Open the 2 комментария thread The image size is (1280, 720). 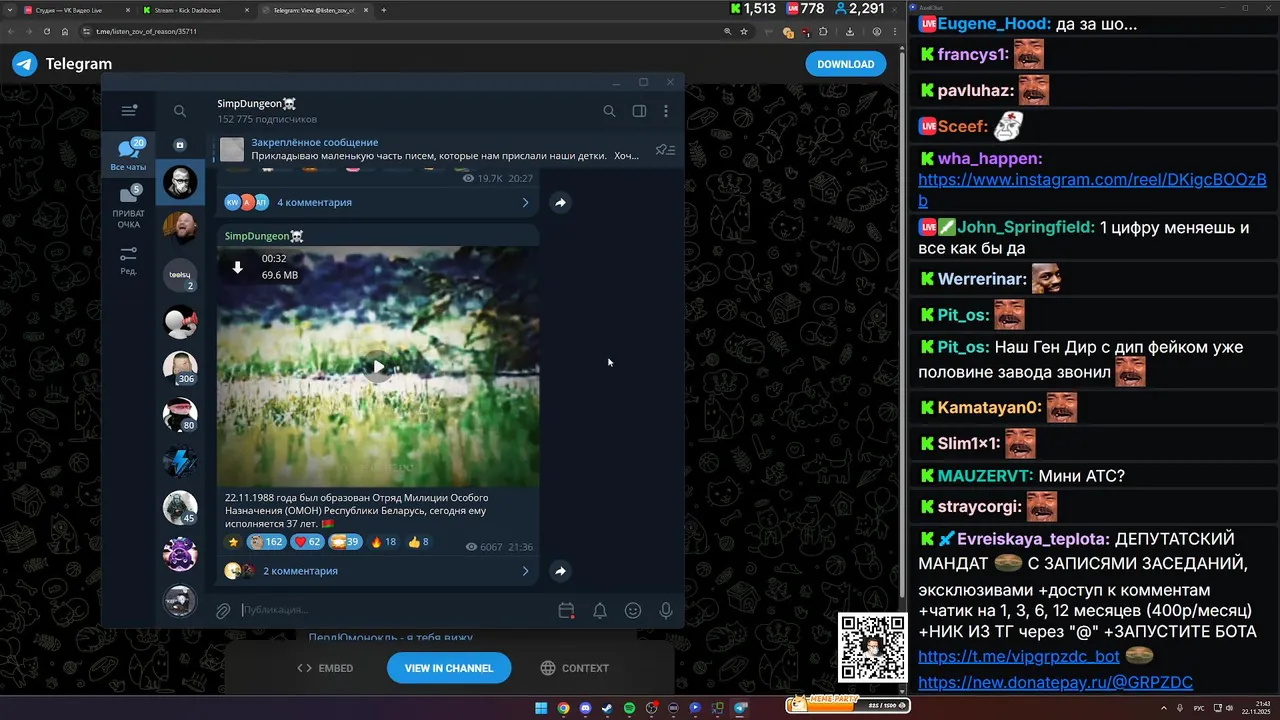point(378,571)
